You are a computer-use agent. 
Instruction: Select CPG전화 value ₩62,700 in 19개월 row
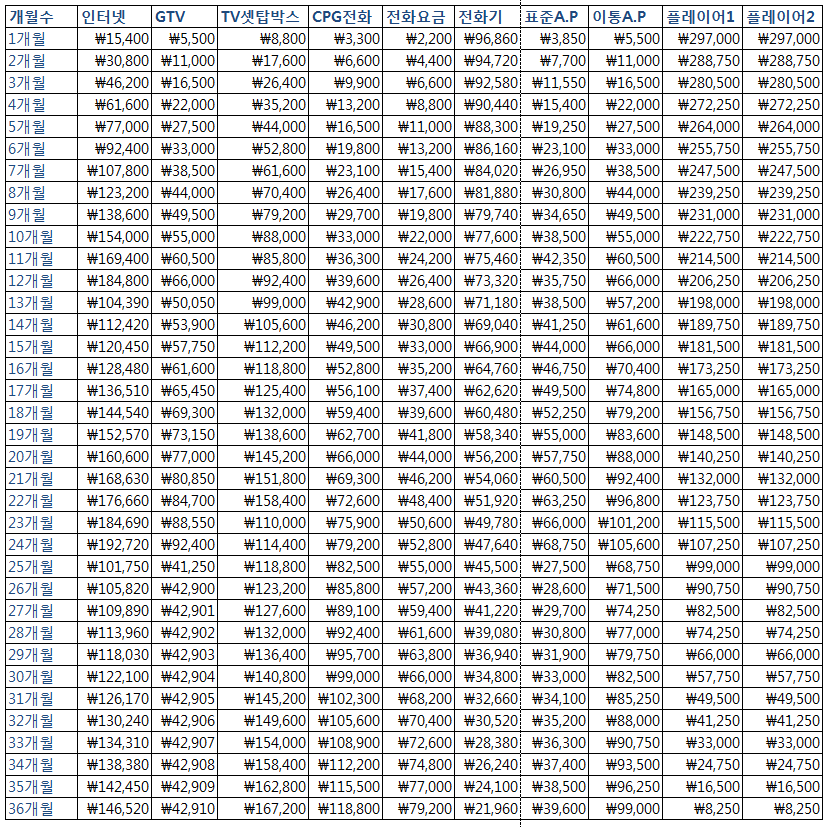345,435
